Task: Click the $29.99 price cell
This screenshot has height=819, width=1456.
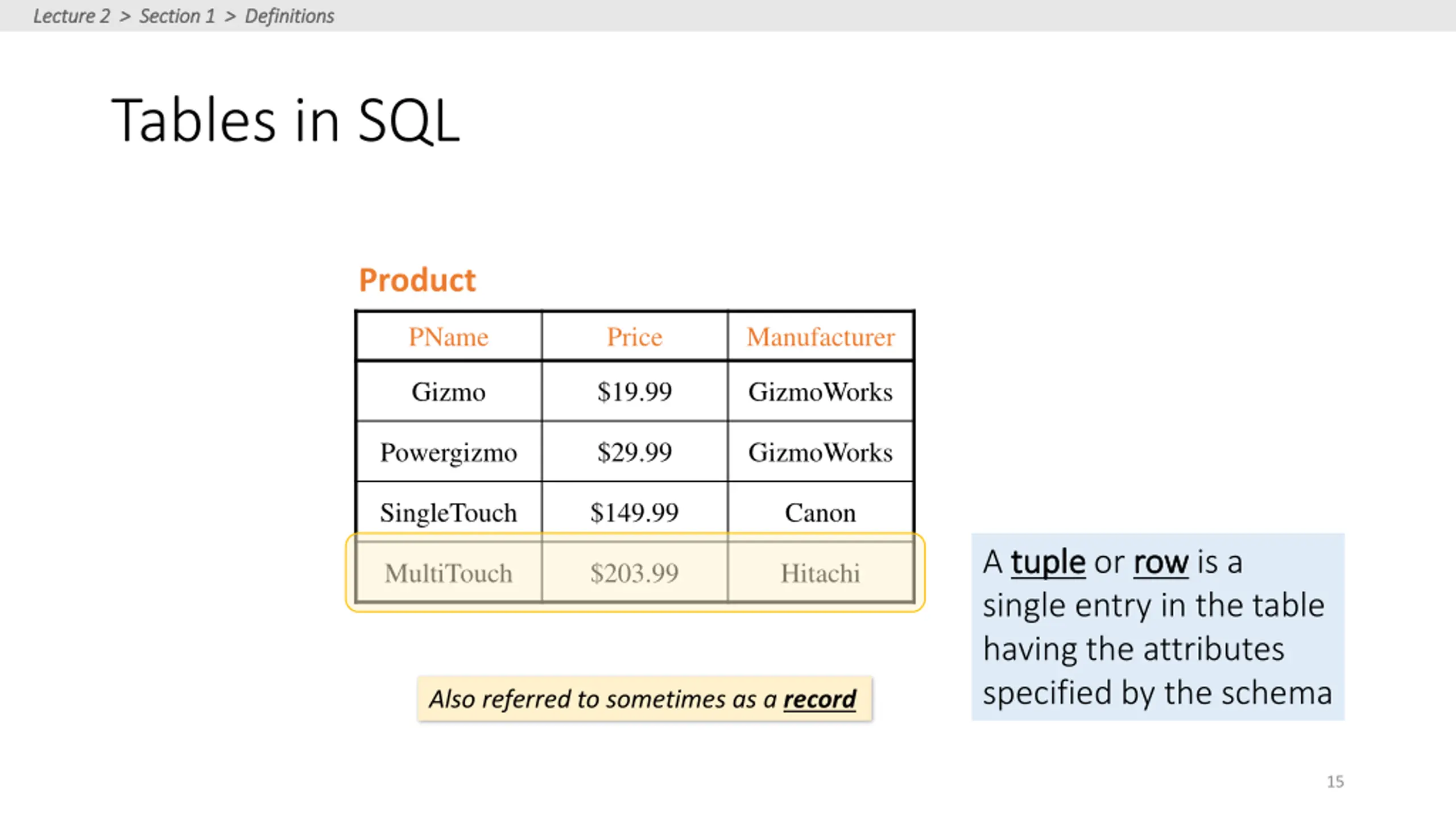Action: 635,452
